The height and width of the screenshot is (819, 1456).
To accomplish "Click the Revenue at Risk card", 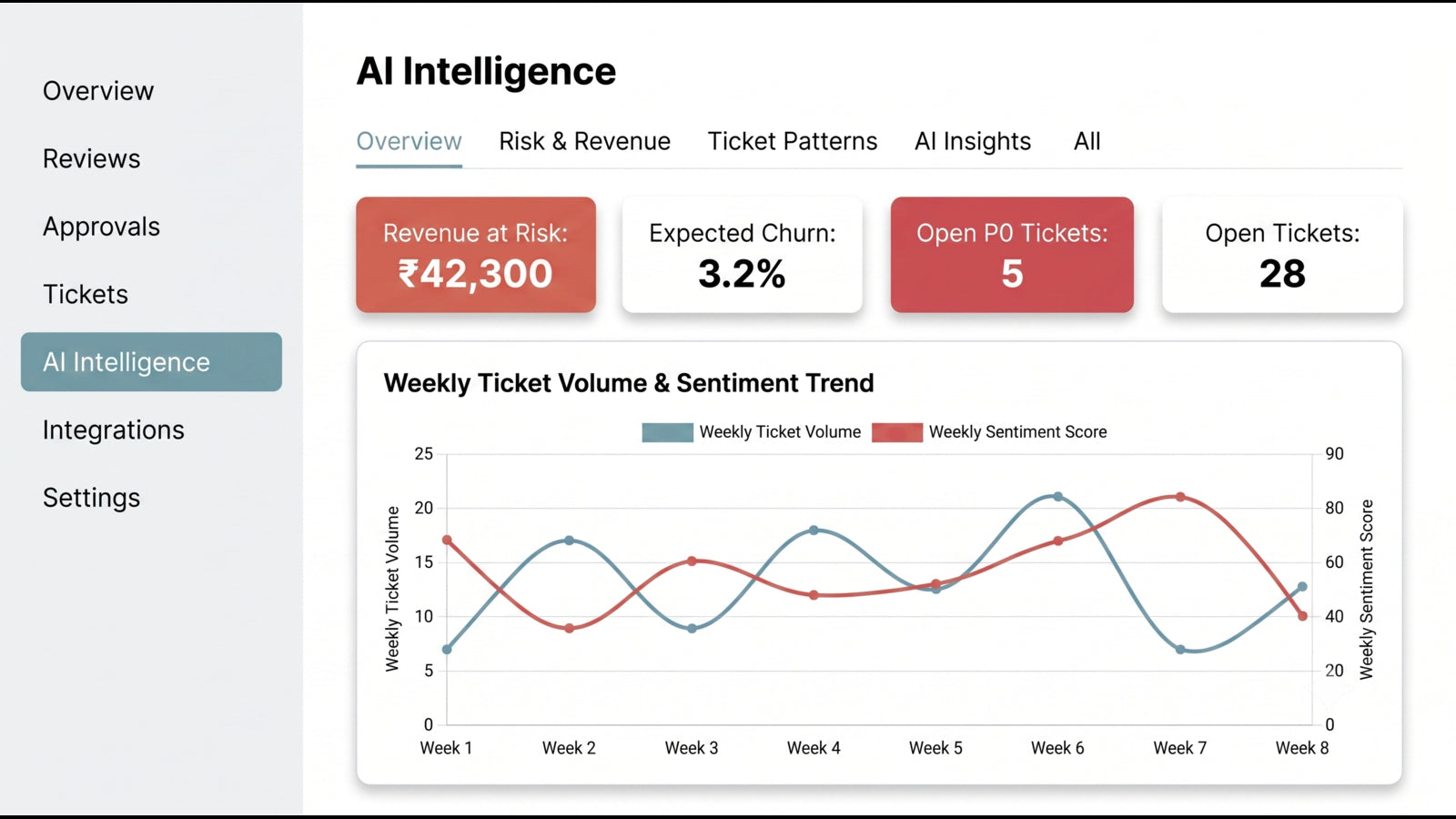I will [x=476, y=255].
